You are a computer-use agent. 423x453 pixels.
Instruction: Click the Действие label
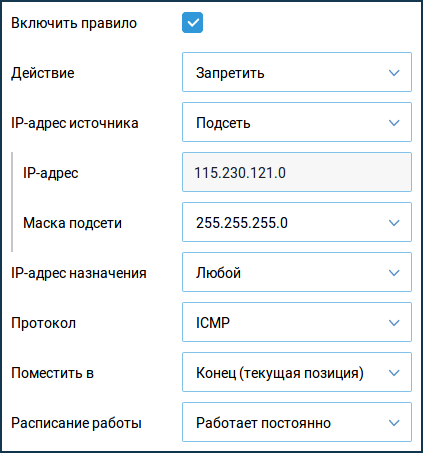(x=43, y=73)
